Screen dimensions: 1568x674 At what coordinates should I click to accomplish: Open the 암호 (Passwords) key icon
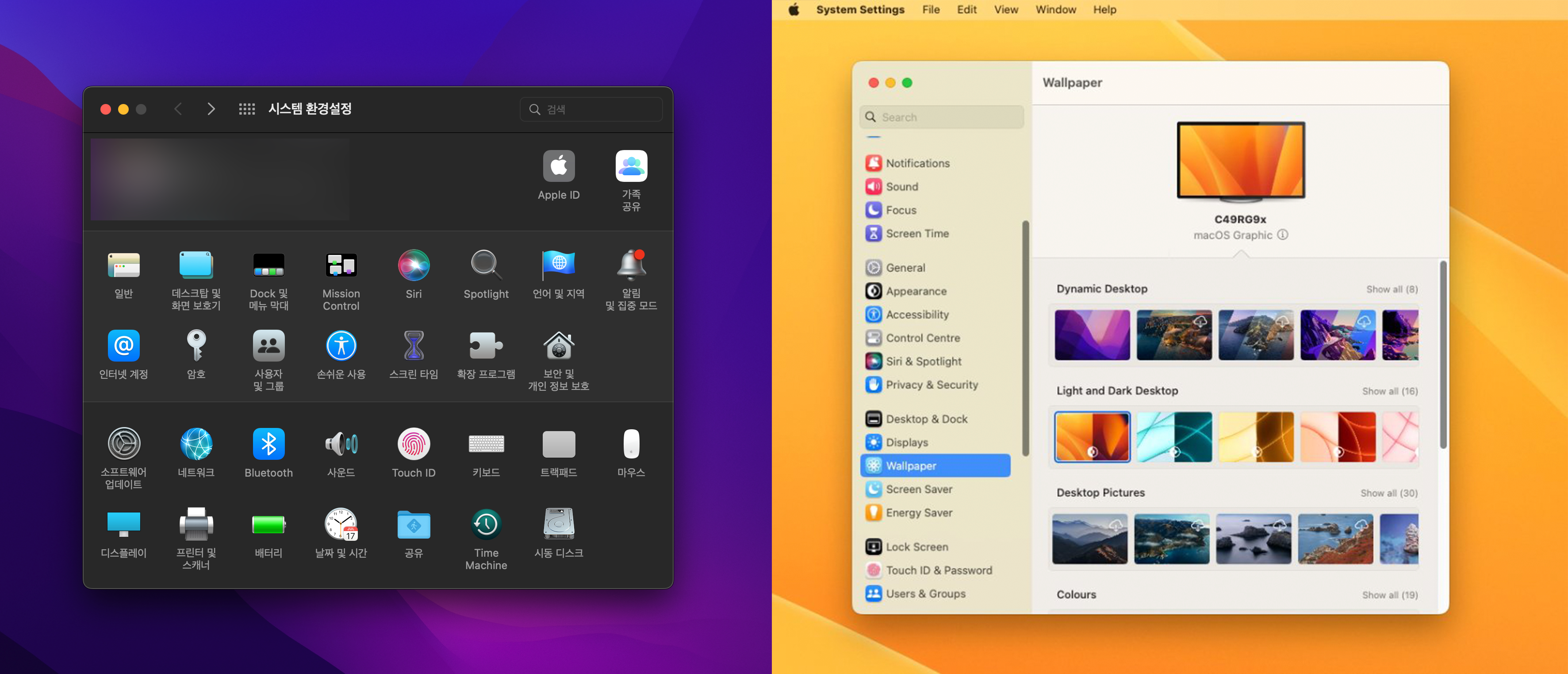[x=196, y=345]
